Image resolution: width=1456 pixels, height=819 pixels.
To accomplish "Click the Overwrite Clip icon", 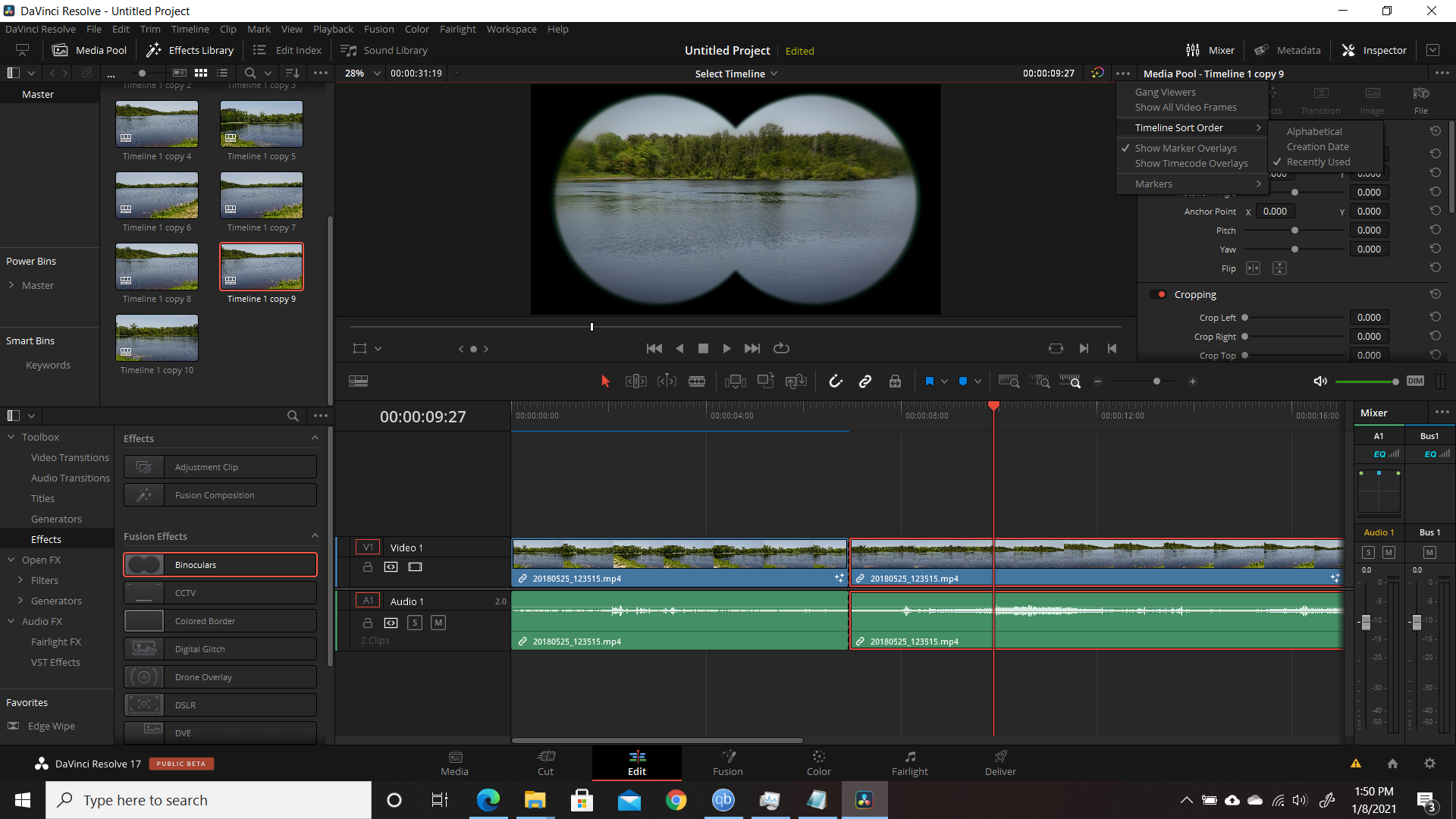I will tap(765, 381).
